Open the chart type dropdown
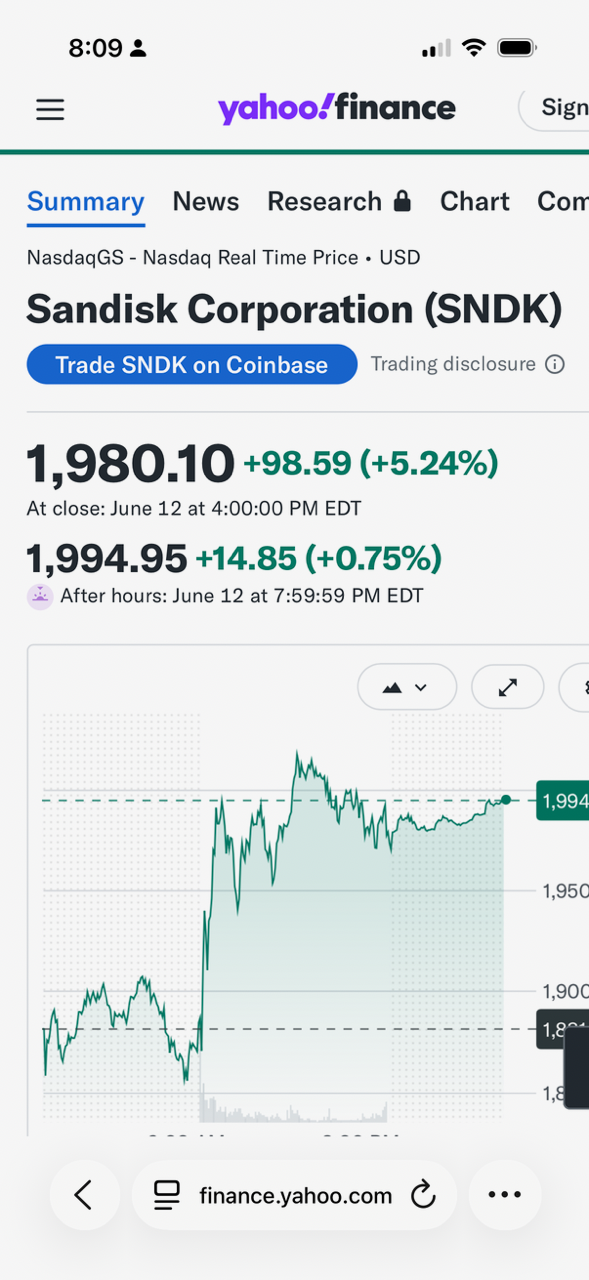This screenshot has width=589, height=1280. click(407, 687)
